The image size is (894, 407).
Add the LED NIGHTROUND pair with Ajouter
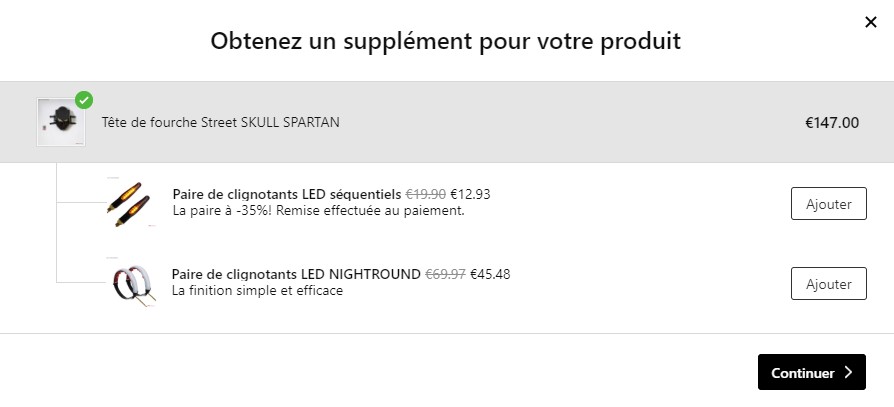coord(828,283)
